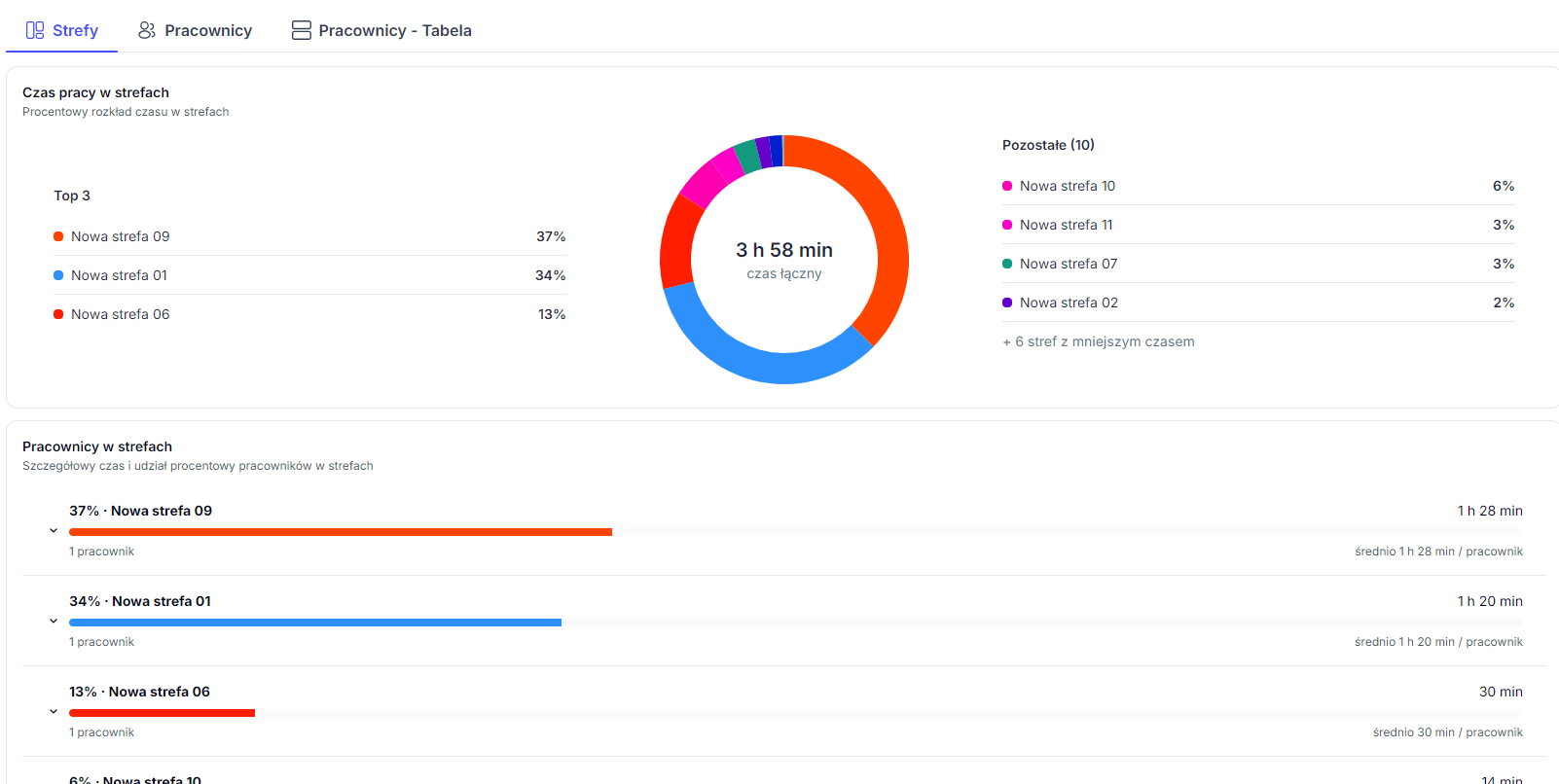Click 'średnio 30 min / pracownik' text
Screen dimensions: 1559x784
pos(1448,732)
